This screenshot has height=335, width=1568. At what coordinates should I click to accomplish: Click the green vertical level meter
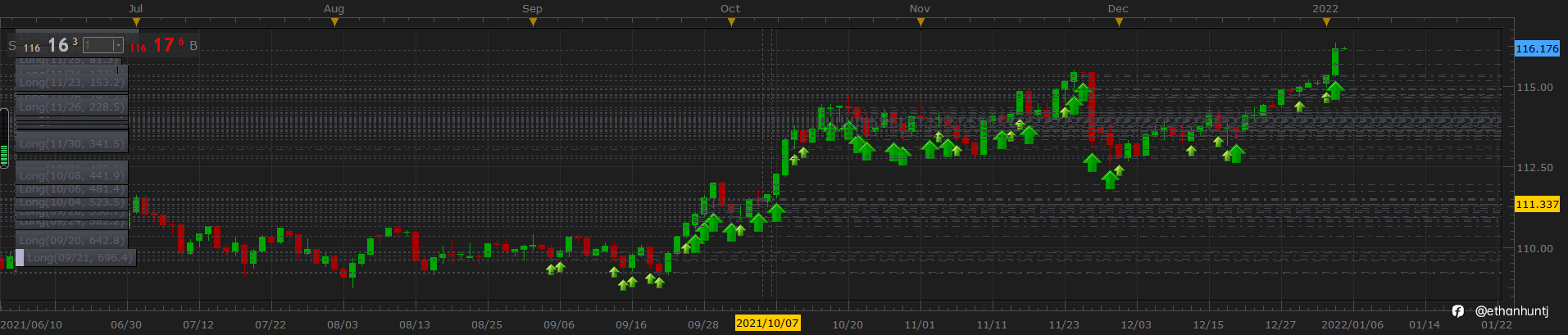[x=4, y=138]
